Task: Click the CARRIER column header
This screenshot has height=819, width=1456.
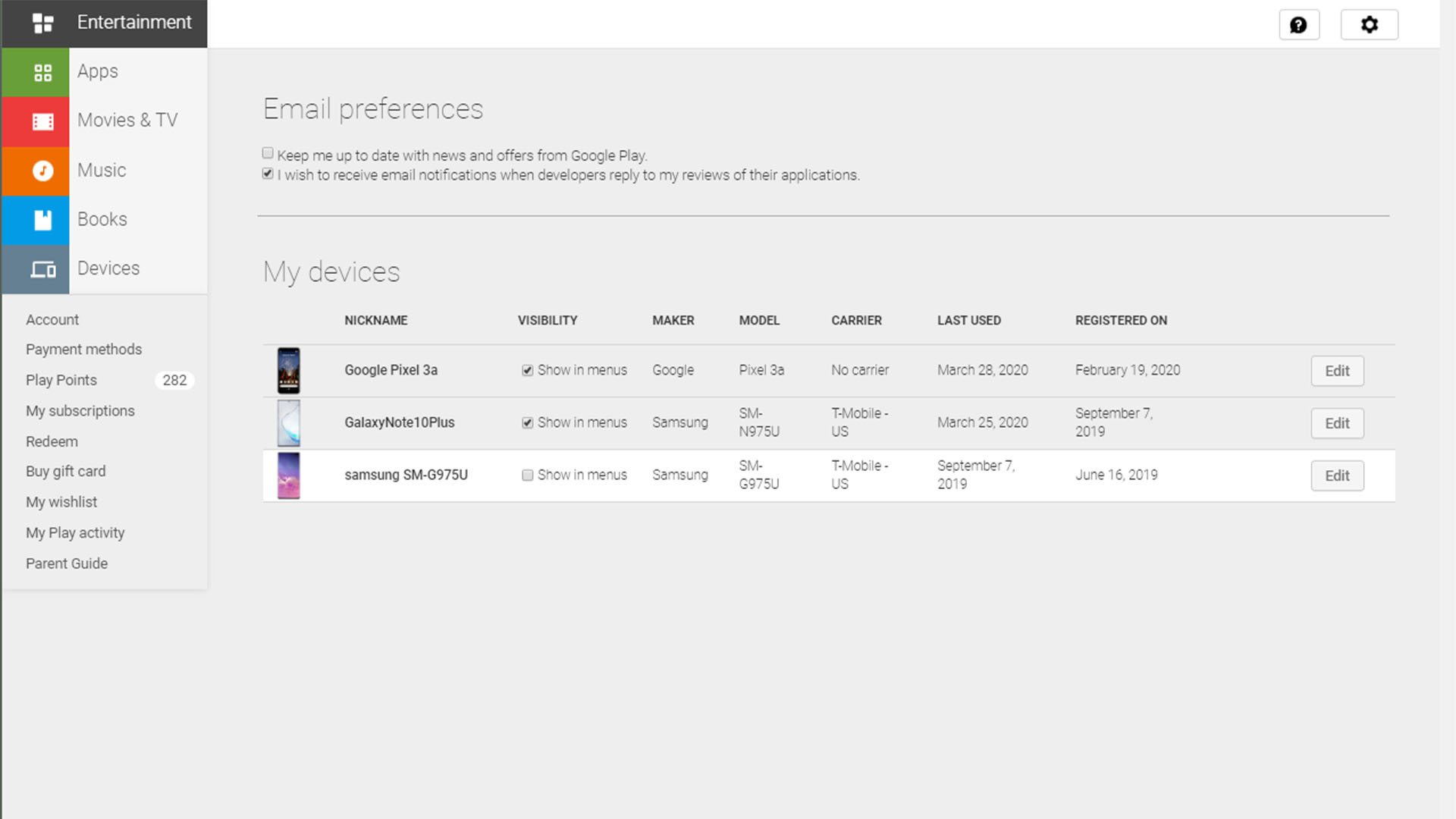Action: [x=856, y=320]
